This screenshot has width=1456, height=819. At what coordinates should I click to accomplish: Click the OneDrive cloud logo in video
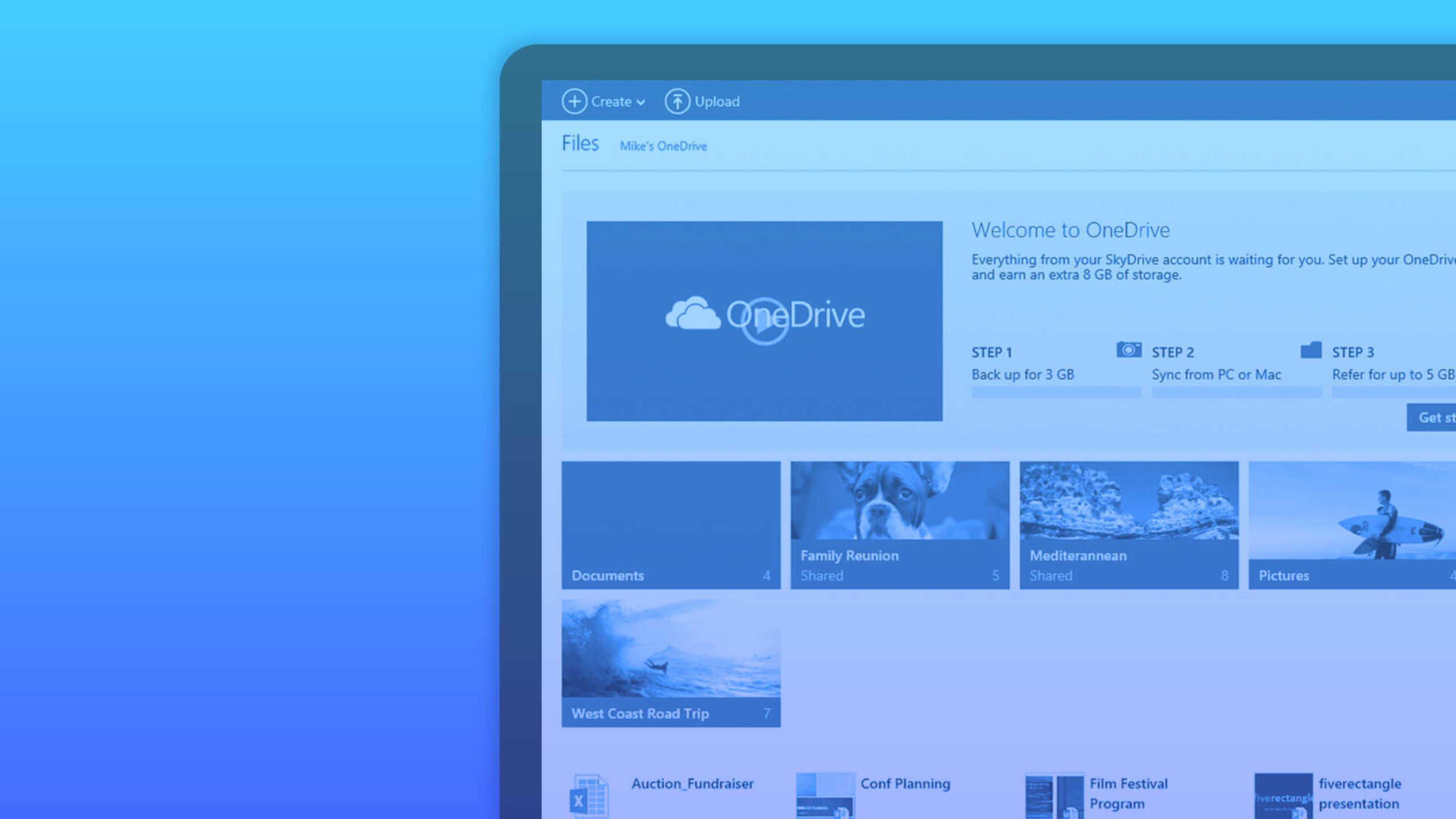point(693,313)
